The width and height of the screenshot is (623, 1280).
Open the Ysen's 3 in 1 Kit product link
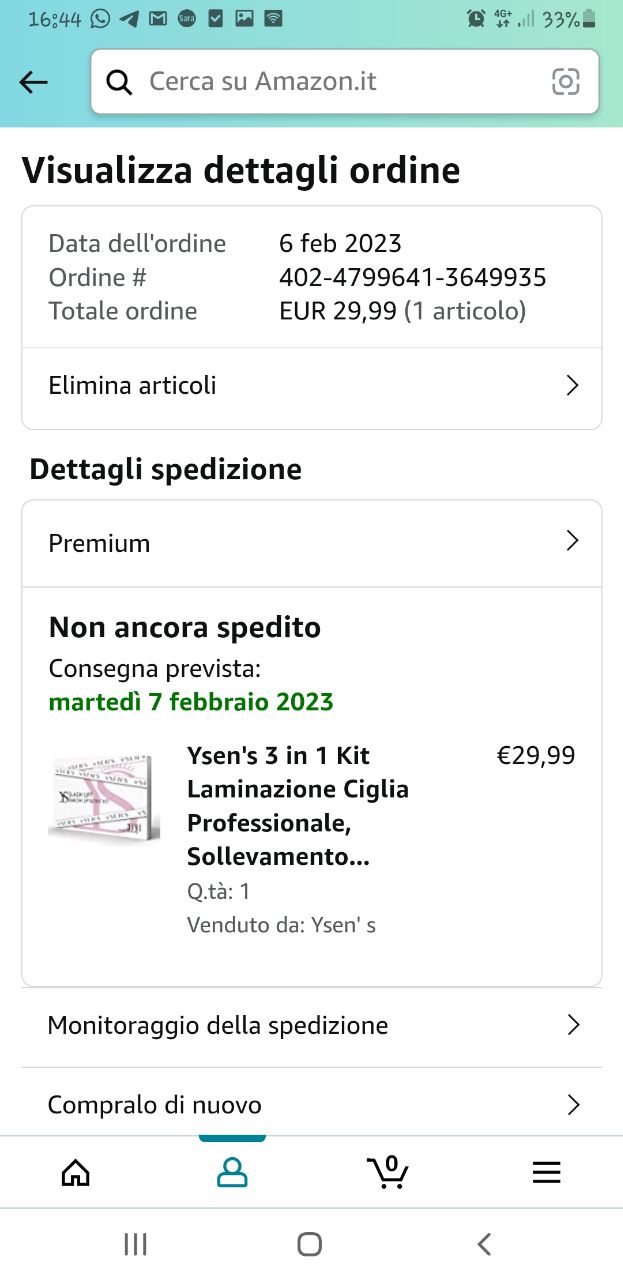pos(297,806)
